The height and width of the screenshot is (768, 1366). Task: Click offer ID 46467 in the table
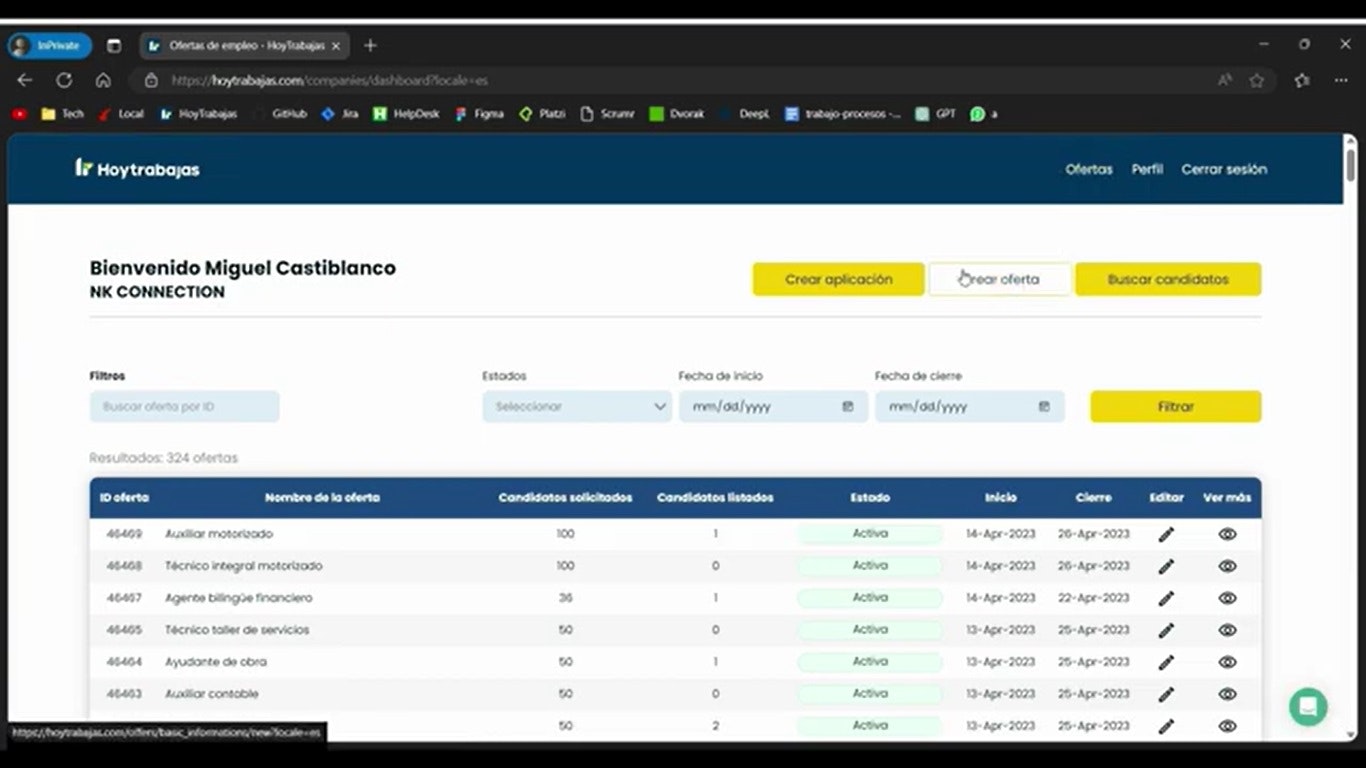point(124,598)
